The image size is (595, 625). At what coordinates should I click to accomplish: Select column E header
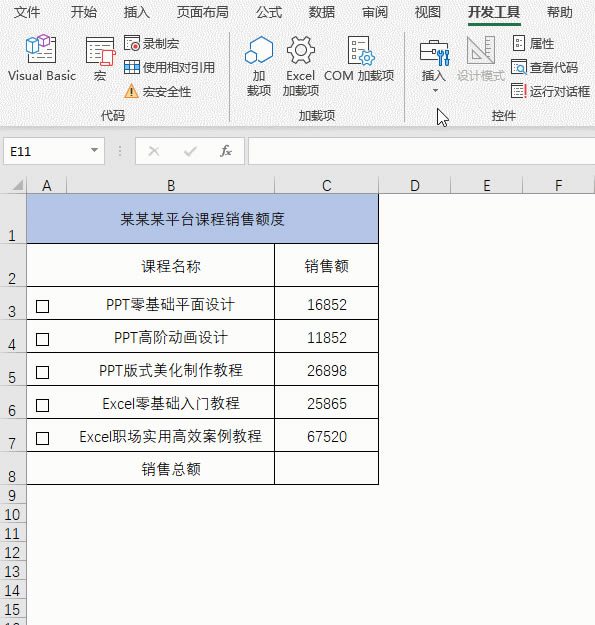tap(487, 185)
